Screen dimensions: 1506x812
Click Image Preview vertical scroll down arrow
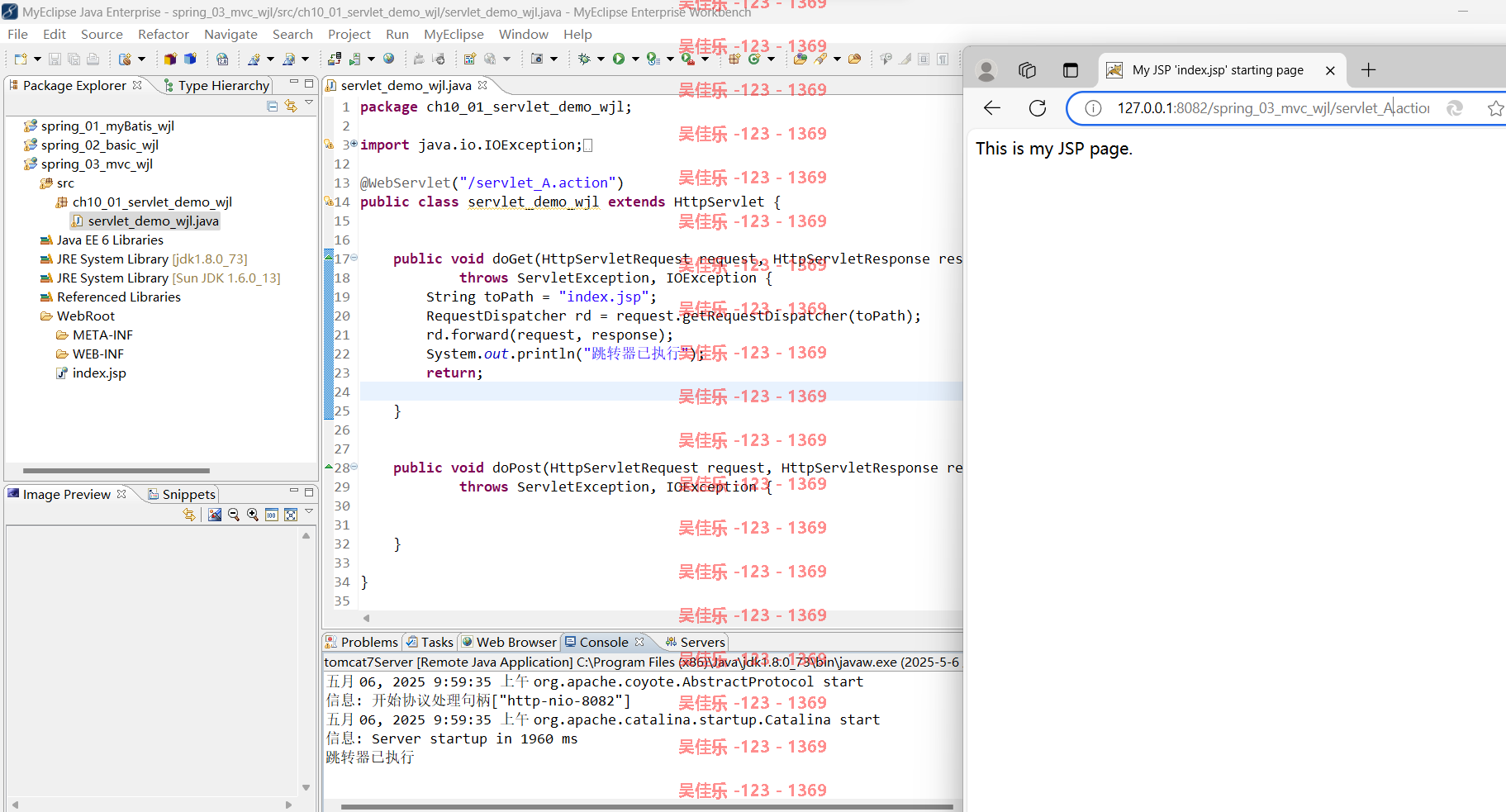point(306,787)
